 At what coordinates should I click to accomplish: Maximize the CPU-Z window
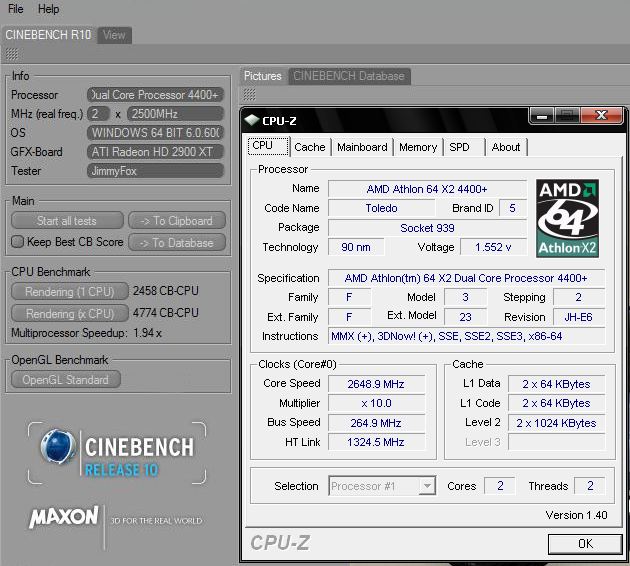[567, 116]
